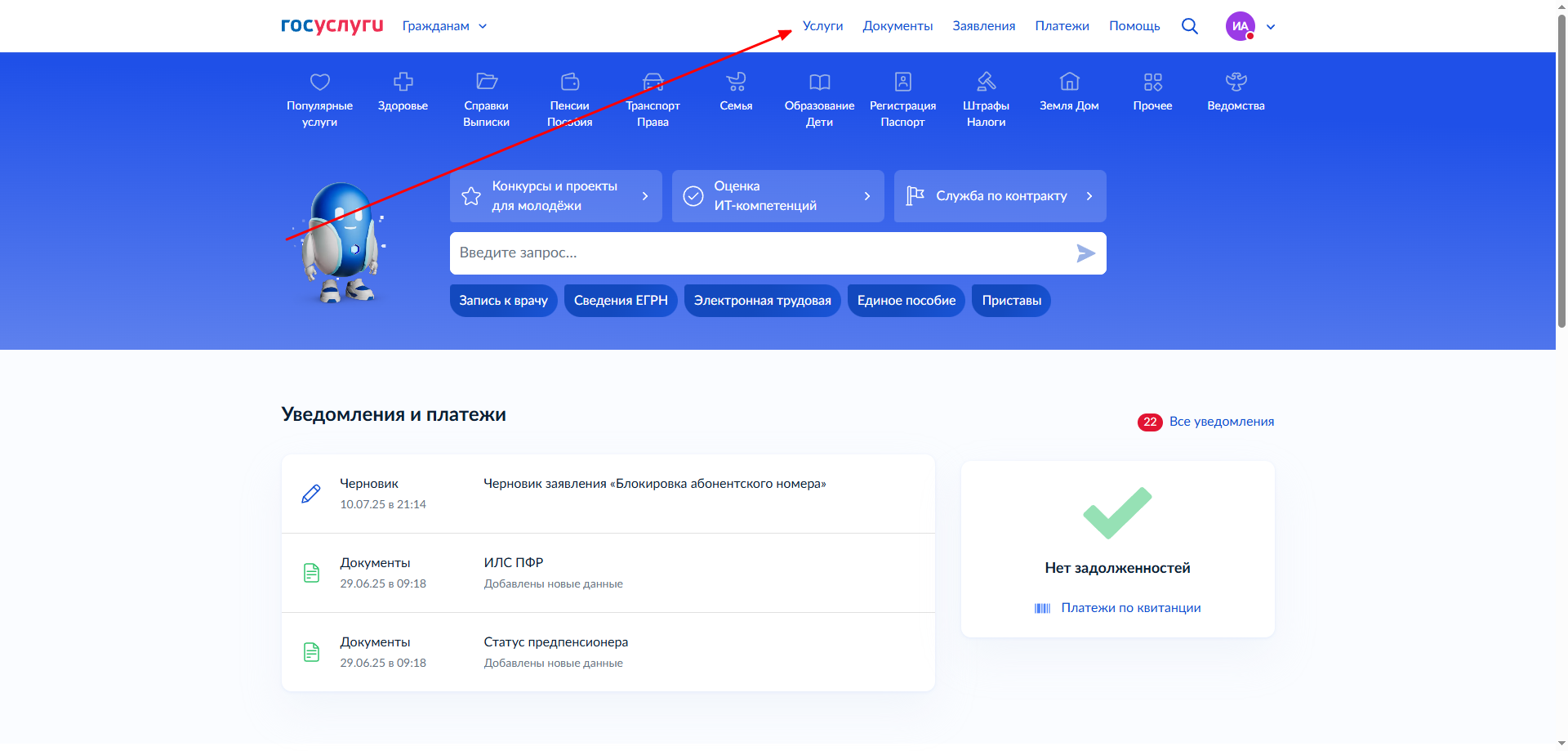Open the Платежи menu item
1568x751 pixels.
click(1062, 26)
